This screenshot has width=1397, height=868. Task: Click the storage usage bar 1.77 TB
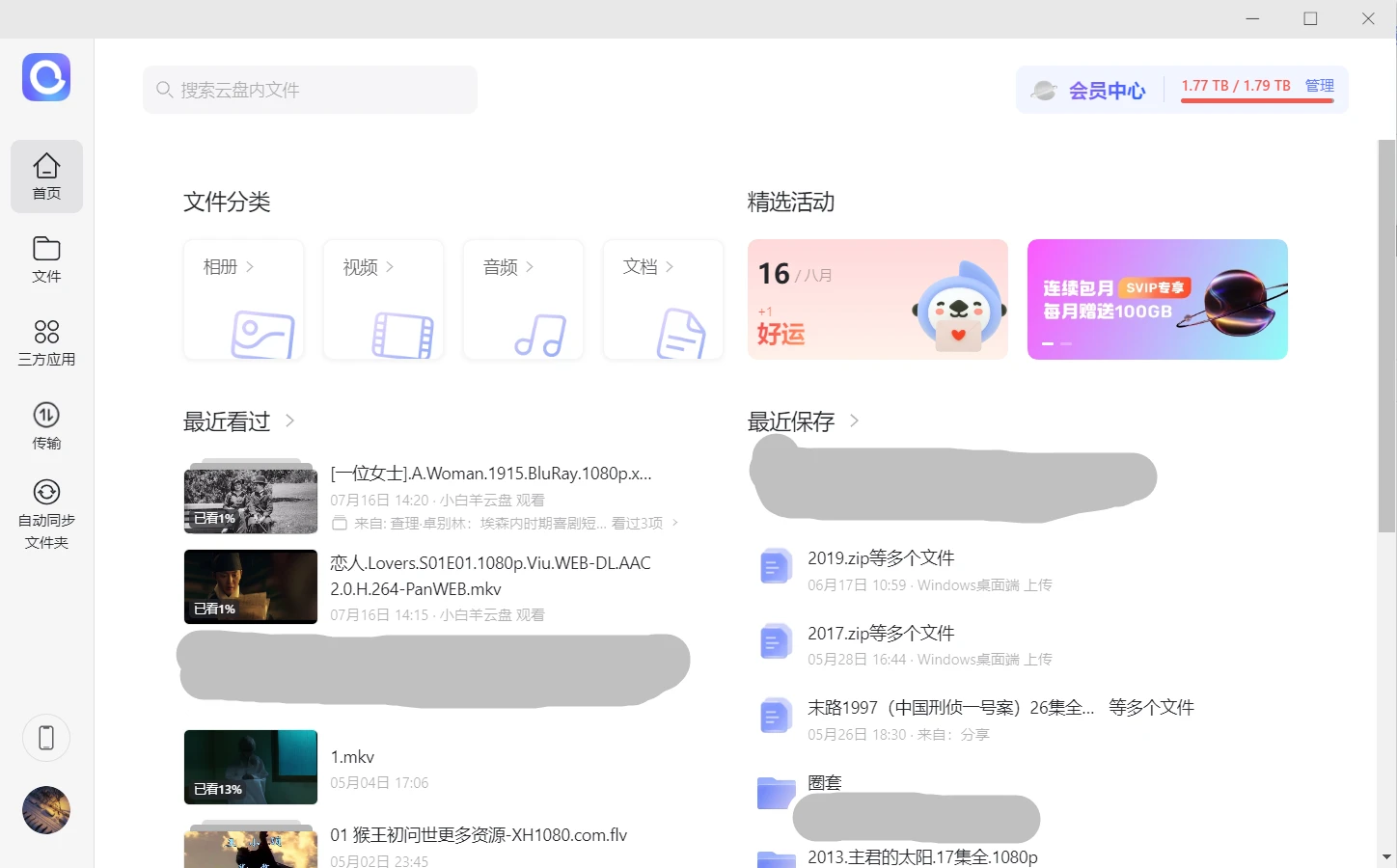(1236, 87)
